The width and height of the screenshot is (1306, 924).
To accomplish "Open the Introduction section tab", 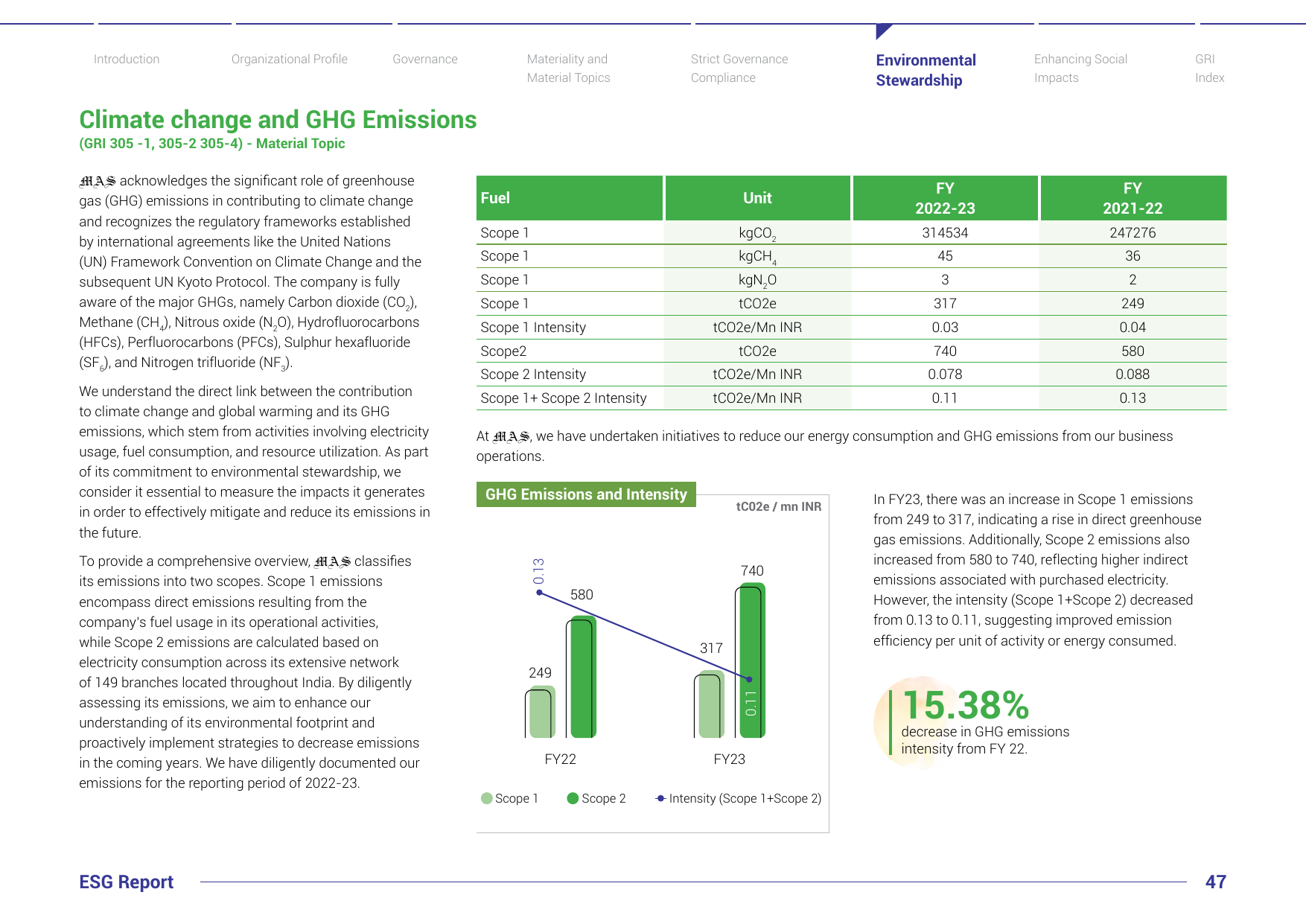I will point(127,60).
